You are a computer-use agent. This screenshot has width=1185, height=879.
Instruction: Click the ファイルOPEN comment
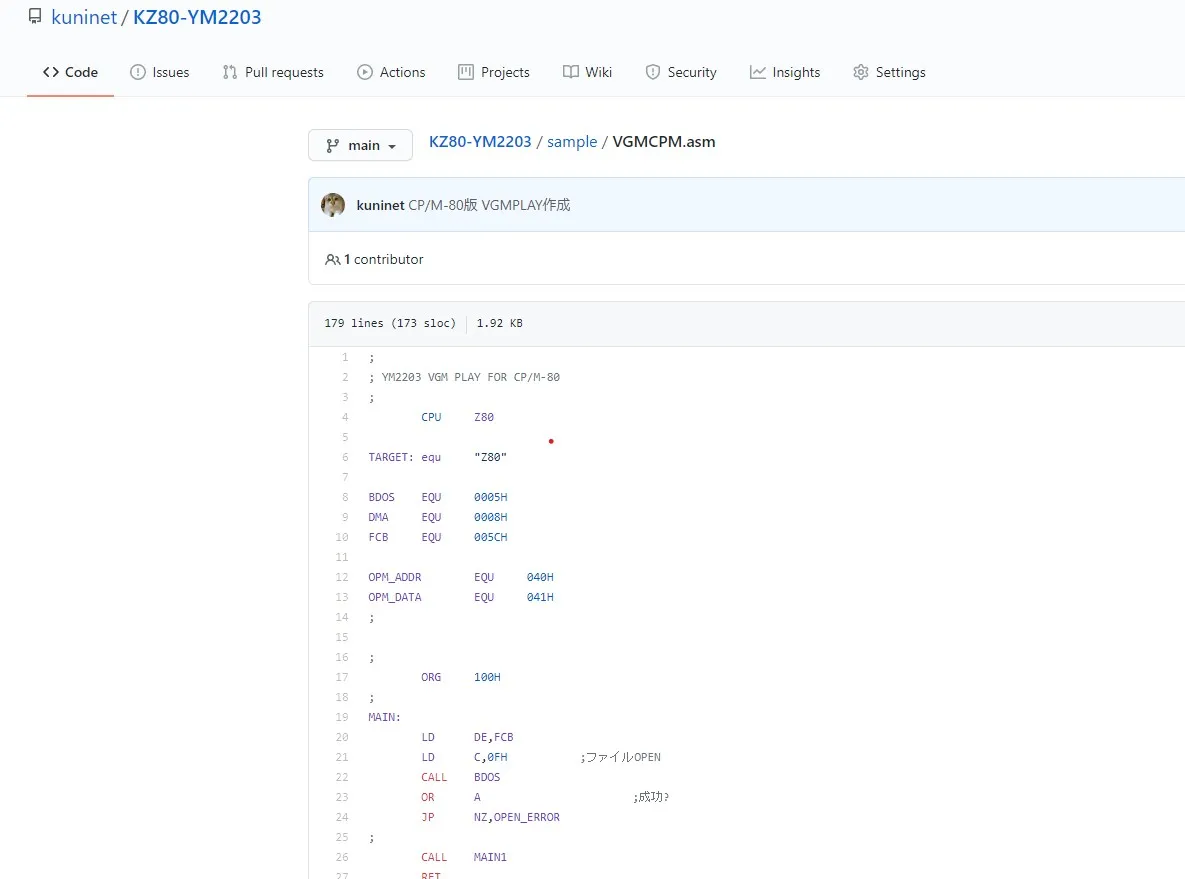pos(620,757)
